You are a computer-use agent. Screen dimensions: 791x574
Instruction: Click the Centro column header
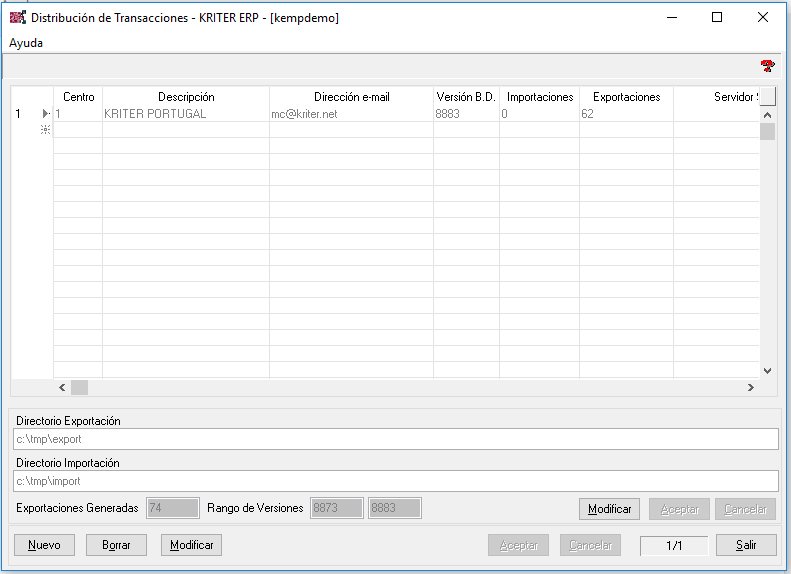pos(78,97)
